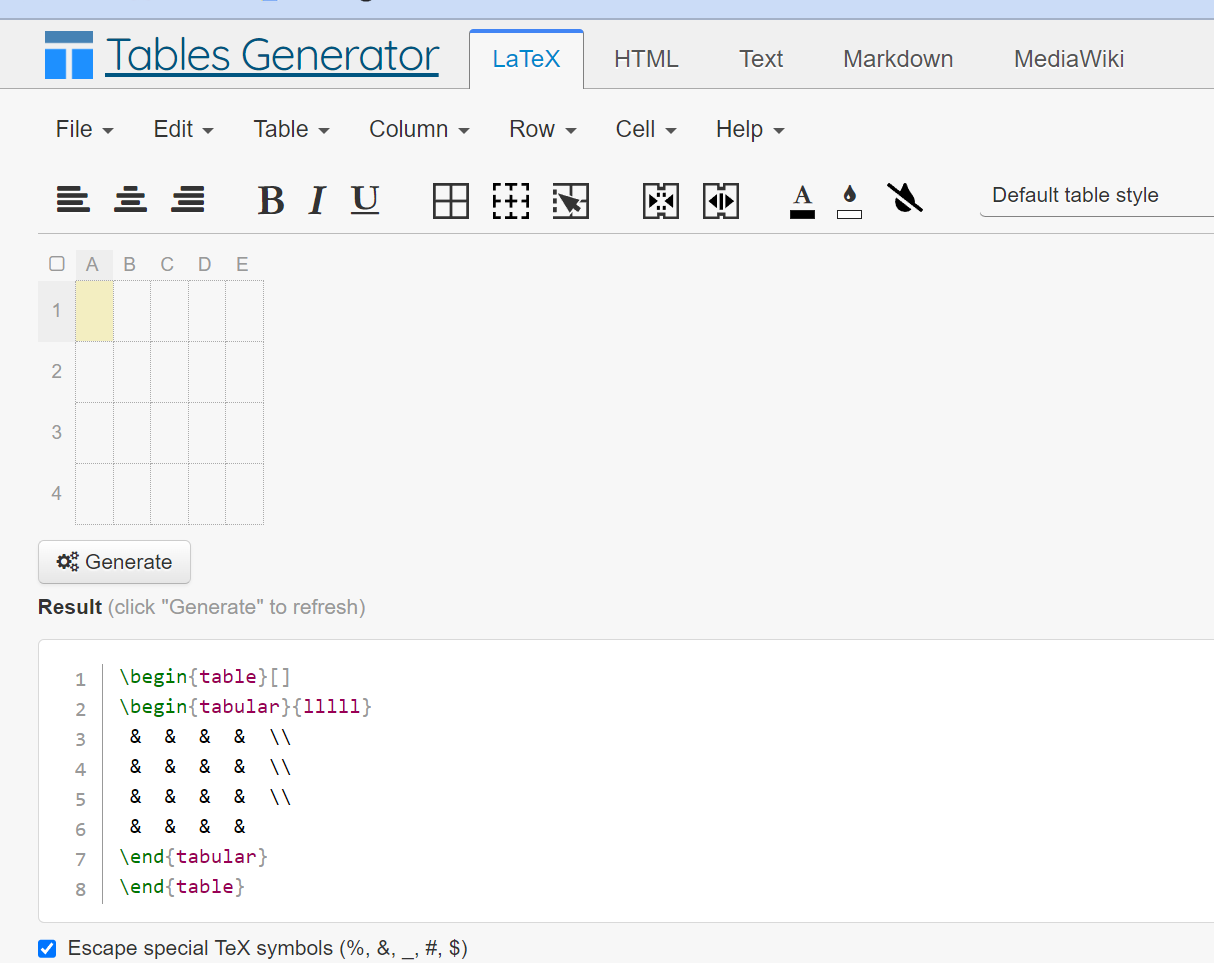Click table cell C2
Viewport: 1214px width, 963px height.
tap(169, 372)
